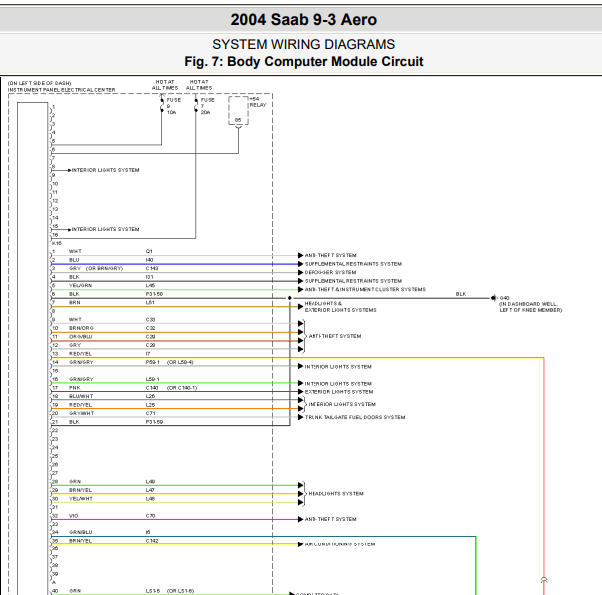
Task: Click circuit code "L45"
Action: pos(150,286)
